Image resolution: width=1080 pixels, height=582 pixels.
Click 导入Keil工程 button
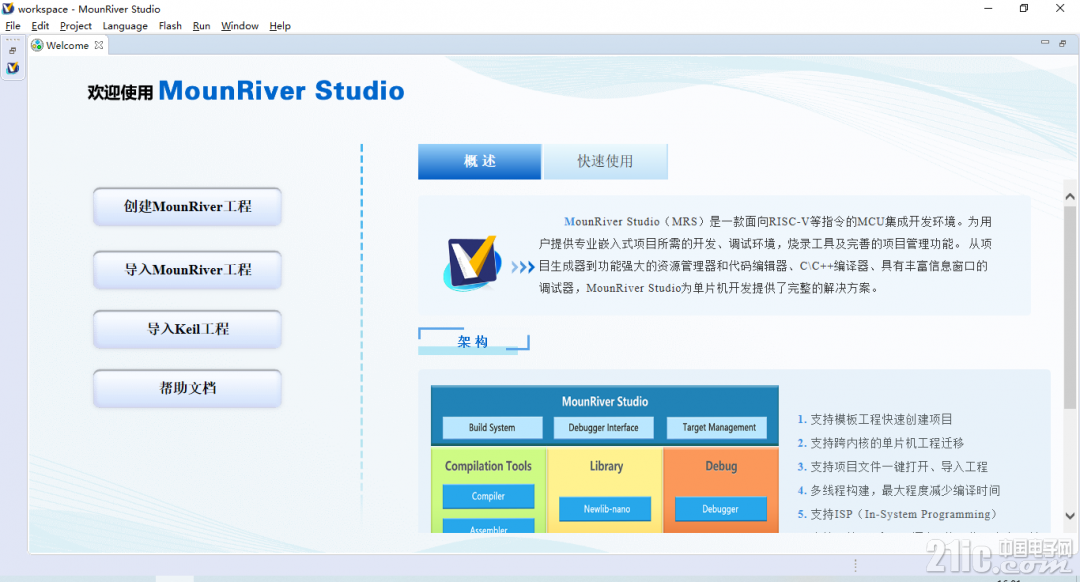coord(187,329)
